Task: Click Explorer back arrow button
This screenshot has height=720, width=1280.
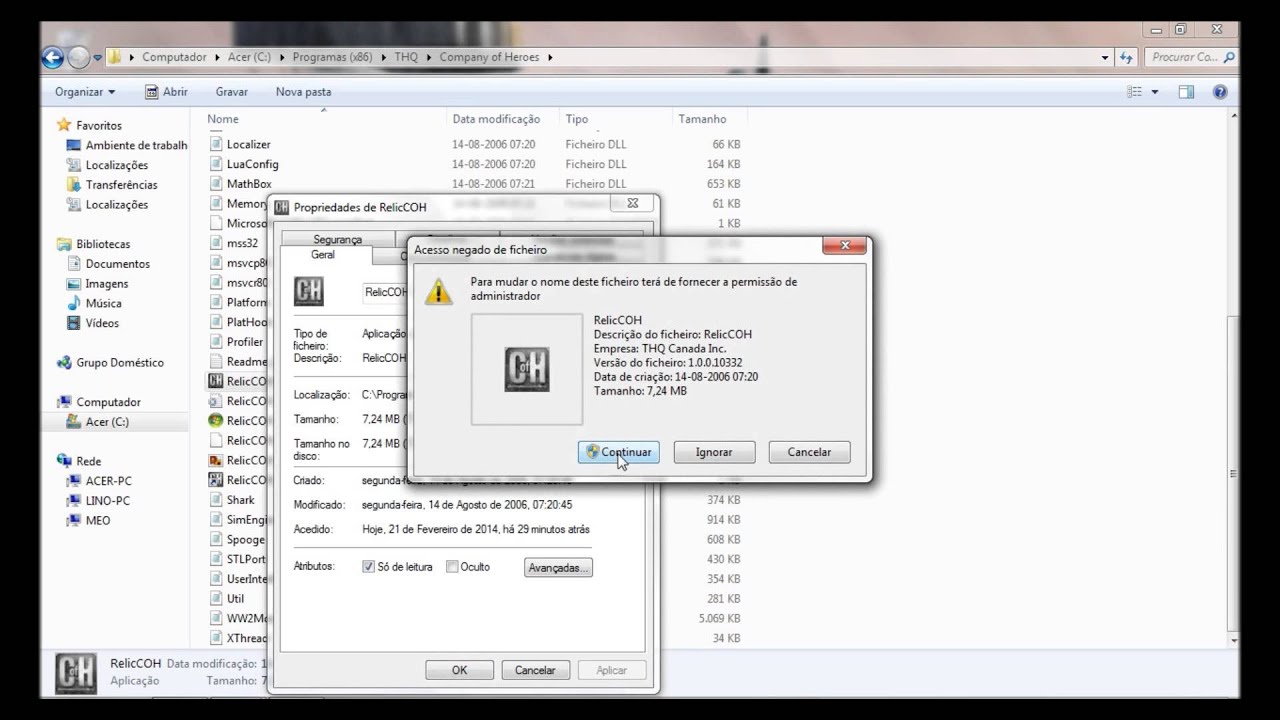Action: pyautogui.click(x=53, y=58)
